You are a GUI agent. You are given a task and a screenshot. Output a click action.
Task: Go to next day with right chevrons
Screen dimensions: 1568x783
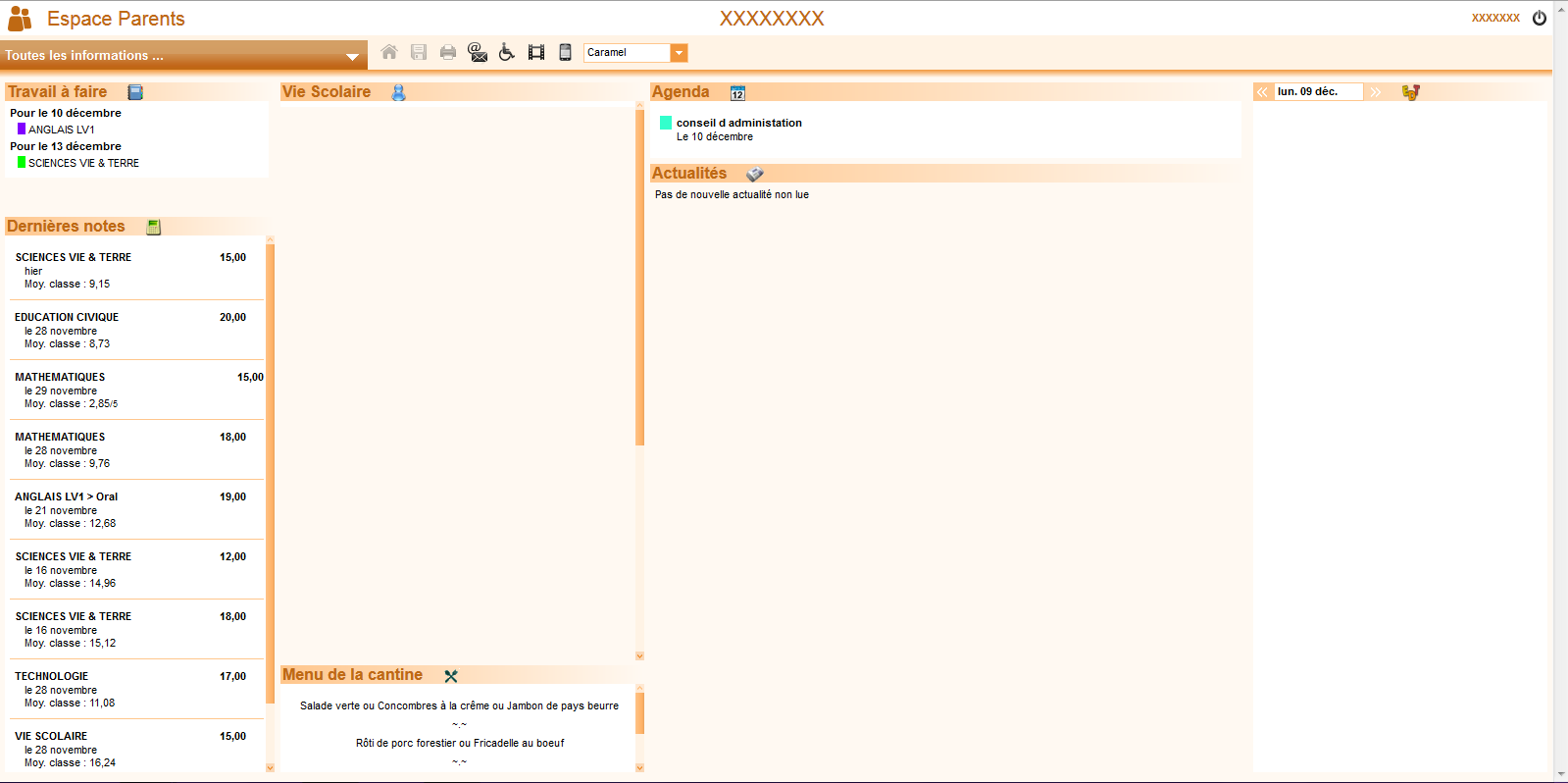[1376, 92]
